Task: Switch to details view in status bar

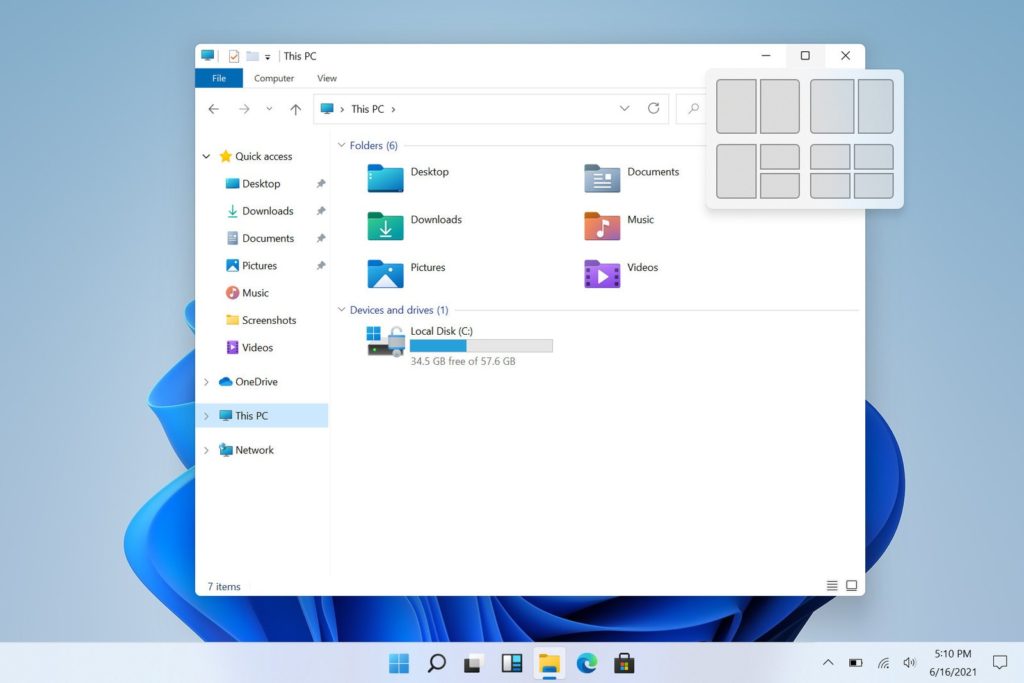Action: pyautogui.click(x=832, y=586)
